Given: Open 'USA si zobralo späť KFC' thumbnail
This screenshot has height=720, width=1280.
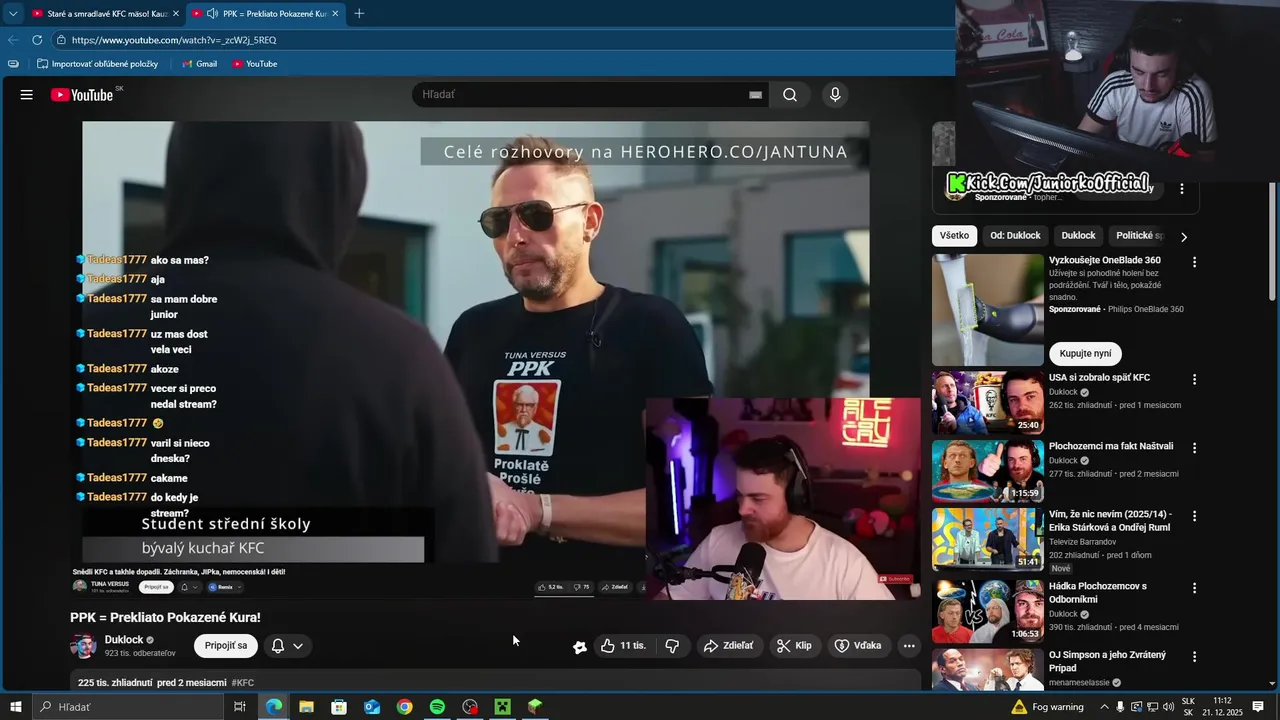Looking at the screenshot, I should [x=988, y=402].
